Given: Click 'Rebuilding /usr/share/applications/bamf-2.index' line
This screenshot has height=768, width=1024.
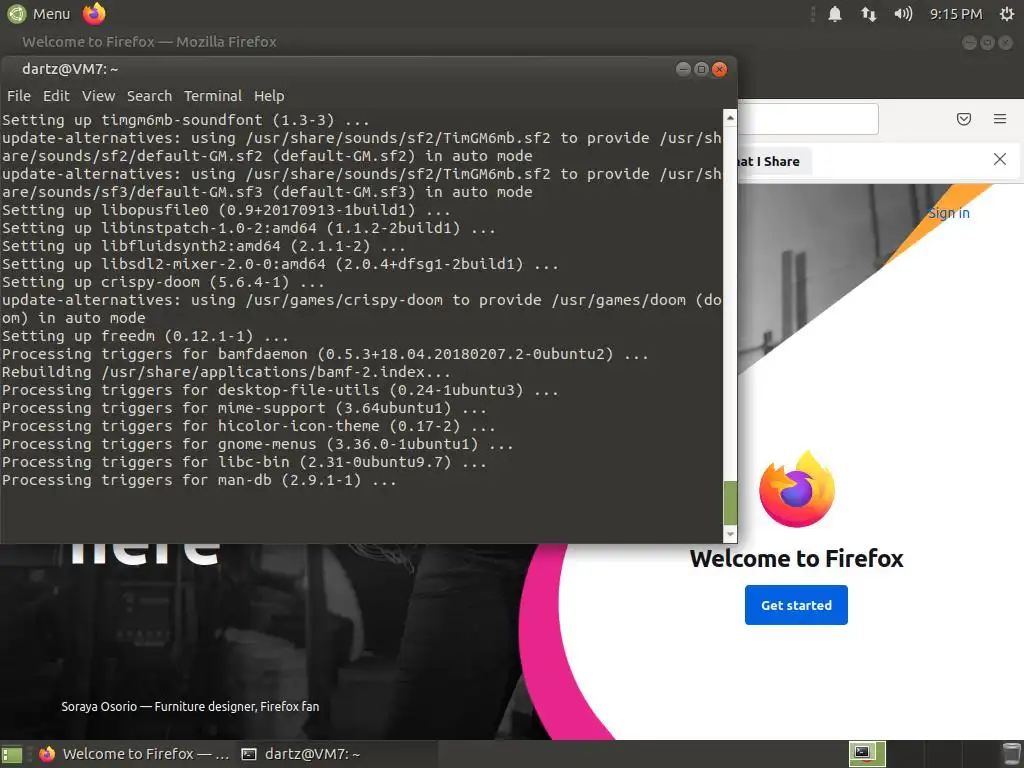Looking at the screenshot, I should tap(226, 372).
